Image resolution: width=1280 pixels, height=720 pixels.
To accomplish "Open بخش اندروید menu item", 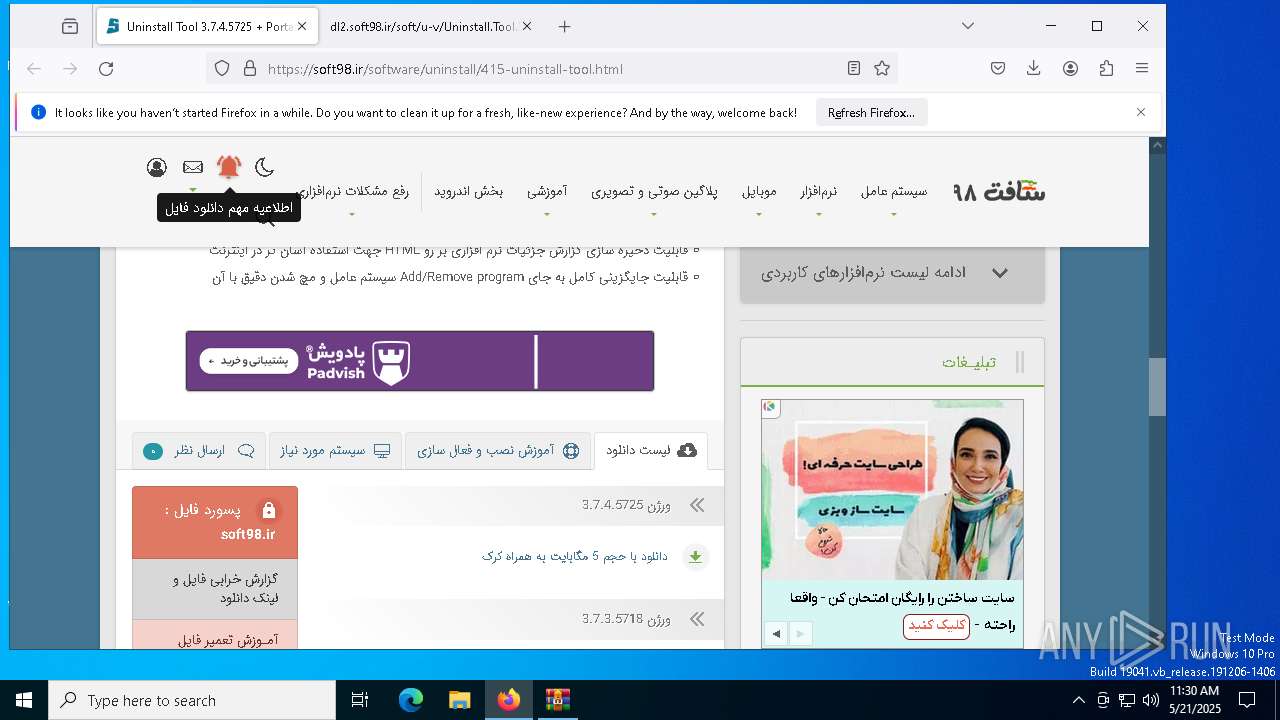I will (x=468, y=191).
